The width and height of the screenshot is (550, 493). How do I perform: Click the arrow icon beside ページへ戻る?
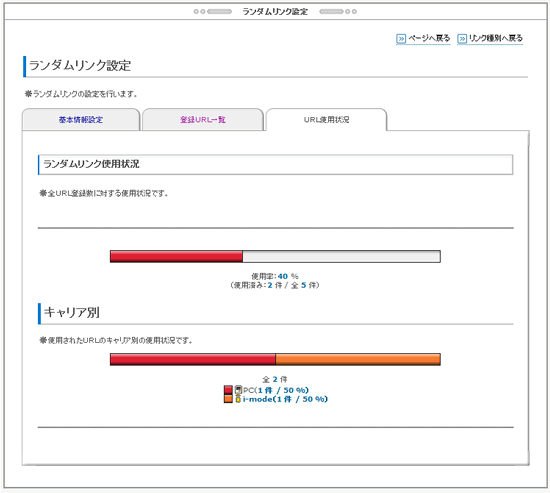tap(401, 38)
